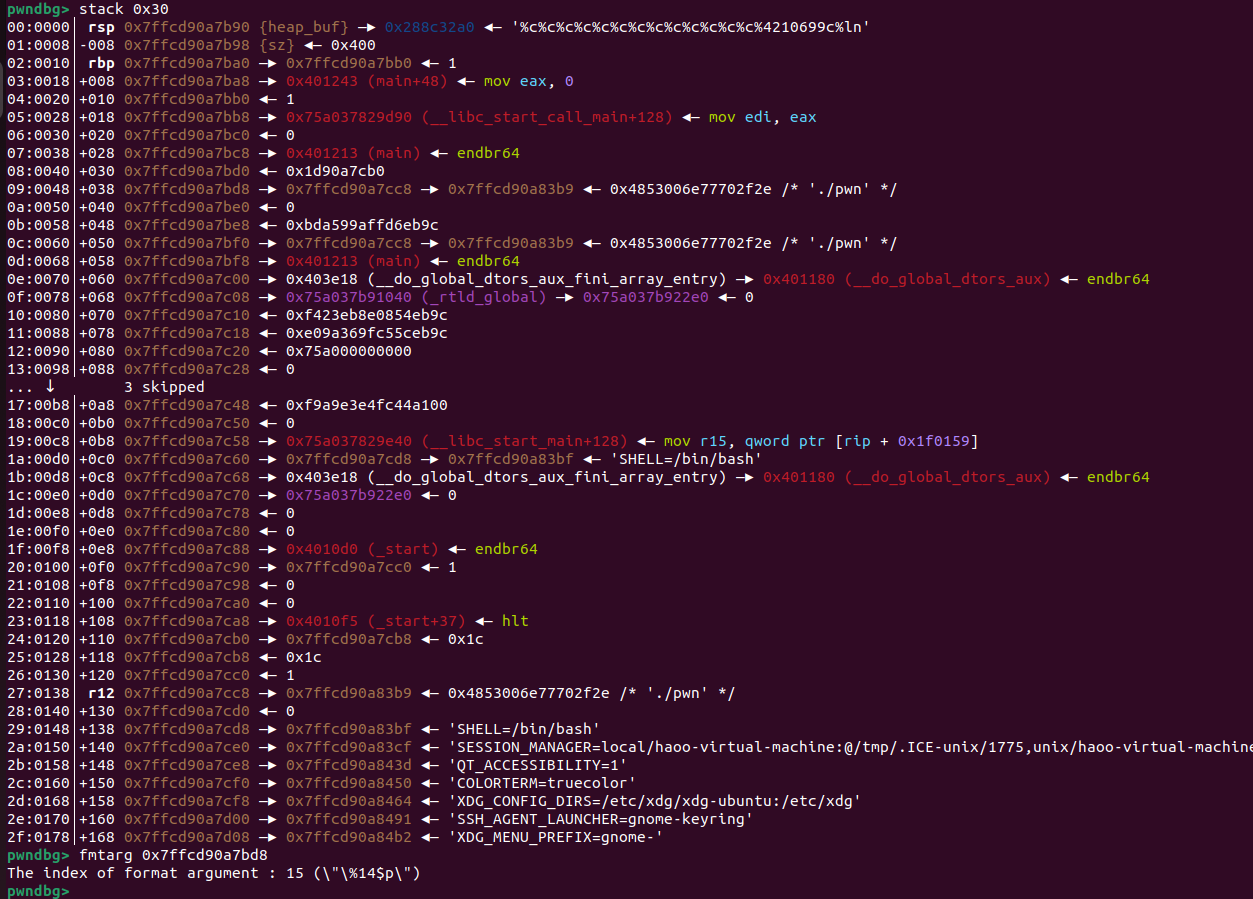Image resolution: width=1253 pixels, height=899 pixels.
Task: Click the __libc_start_main+128 symbol
Action: coord(525,441)
